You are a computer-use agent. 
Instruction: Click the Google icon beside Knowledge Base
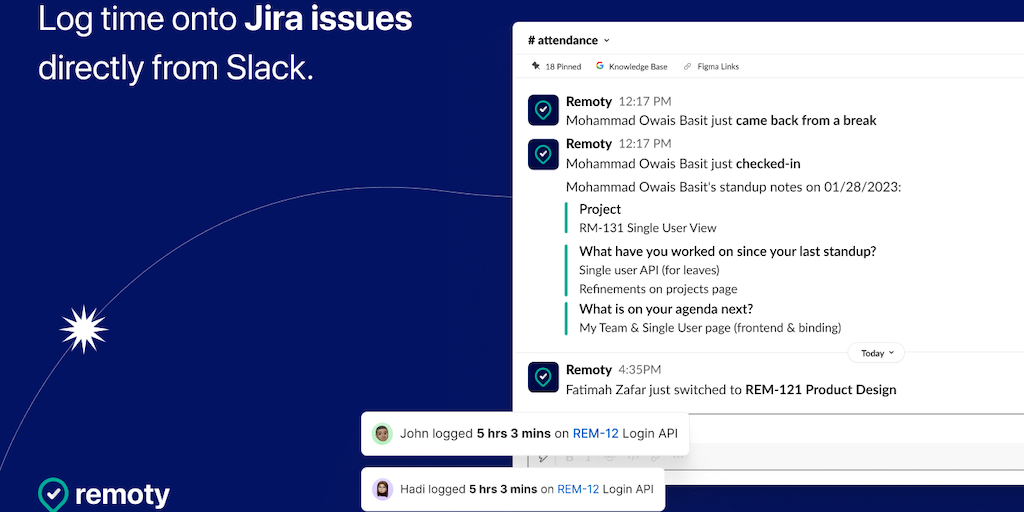600,66
